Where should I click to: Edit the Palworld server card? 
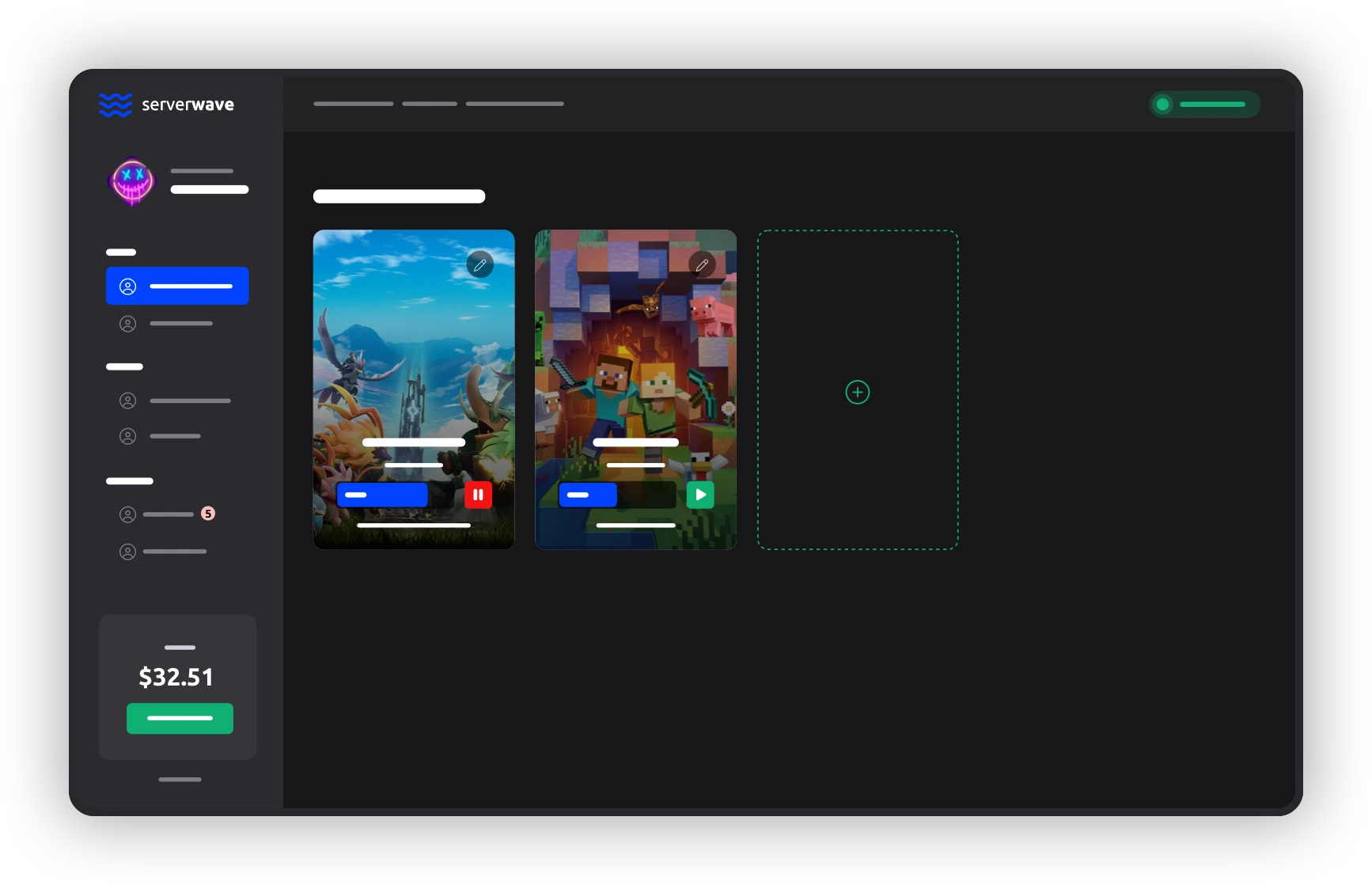(x=479, y=265)
